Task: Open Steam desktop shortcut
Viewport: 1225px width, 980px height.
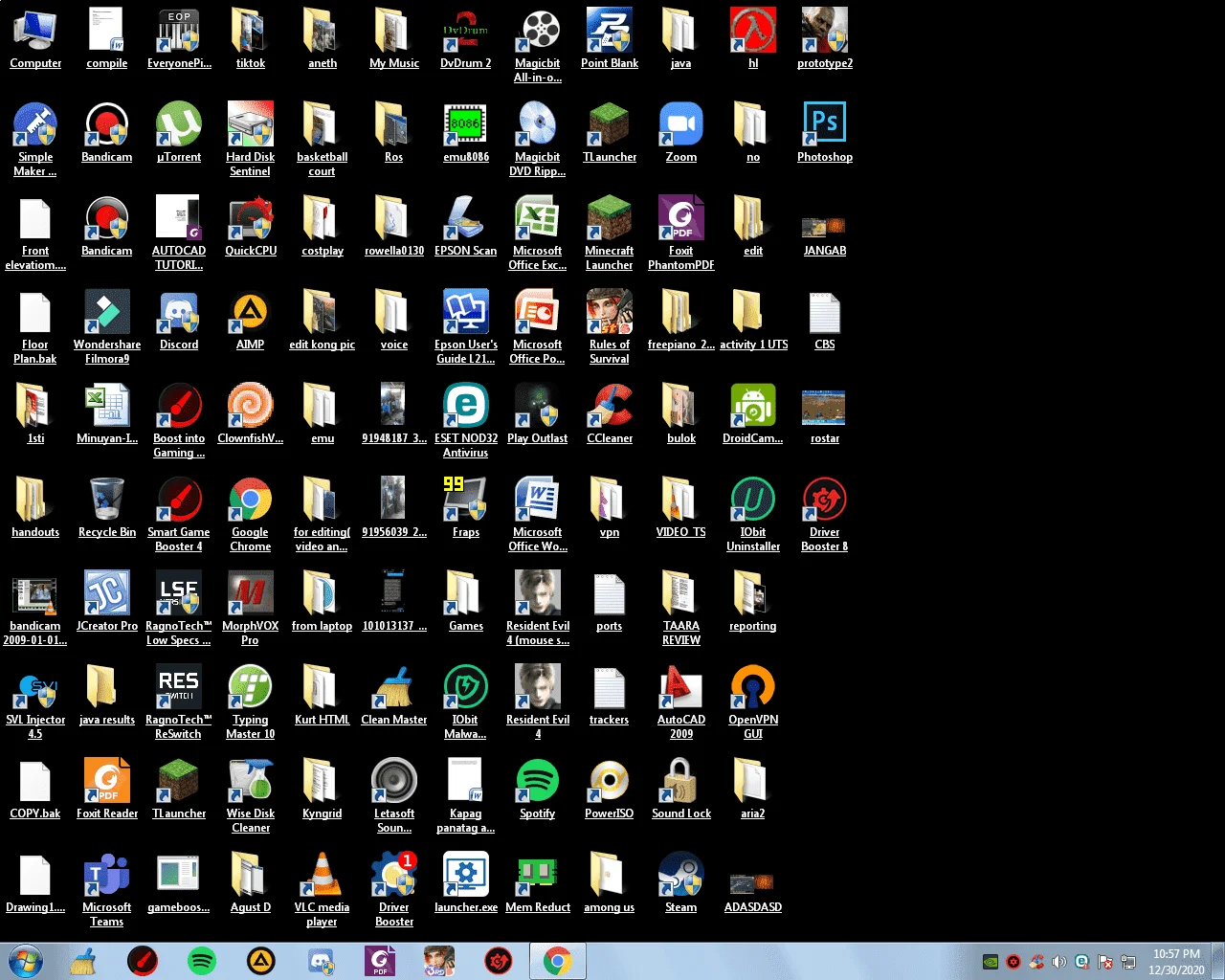Action: pos(681,882)
